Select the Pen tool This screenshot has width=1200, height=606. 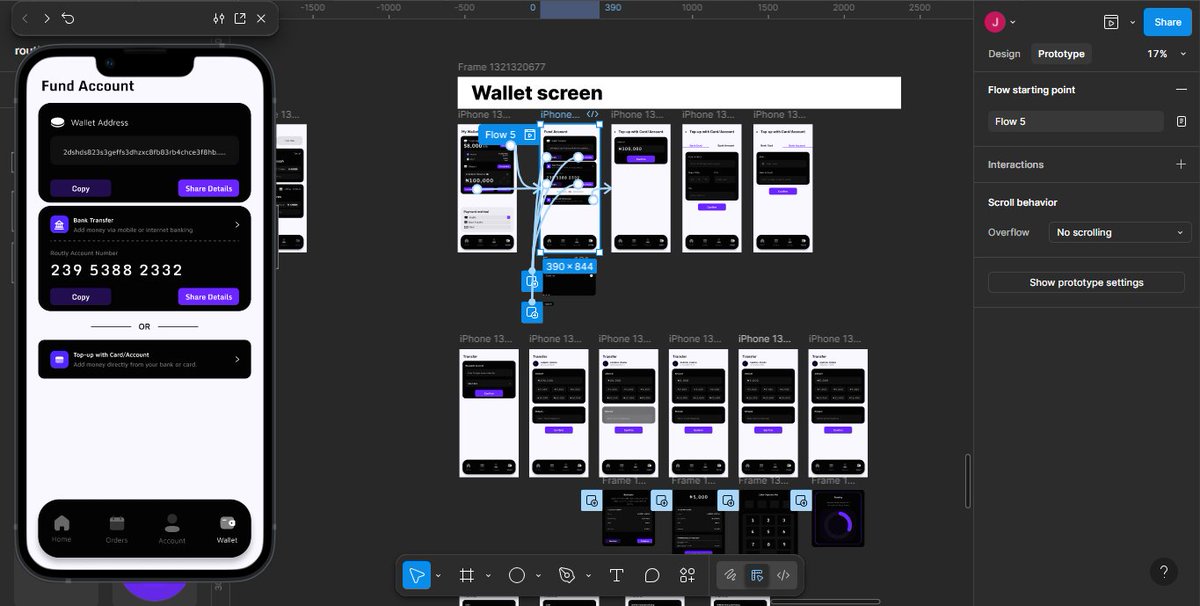(x=567, y=575)
